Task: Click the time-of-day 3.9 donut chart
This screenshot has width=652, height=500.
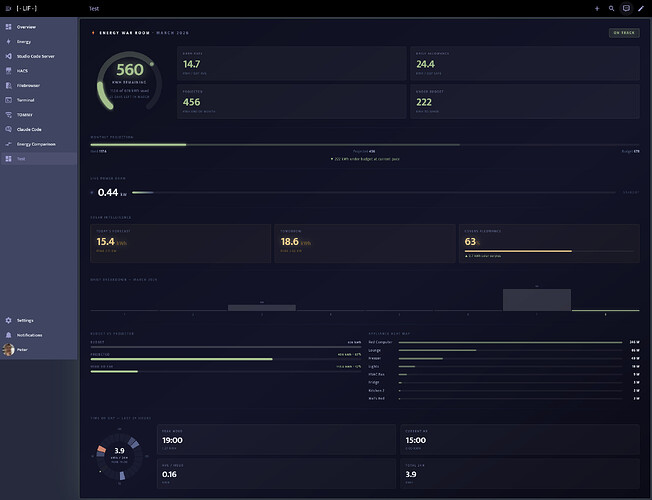Action: [x=119, y=456]
